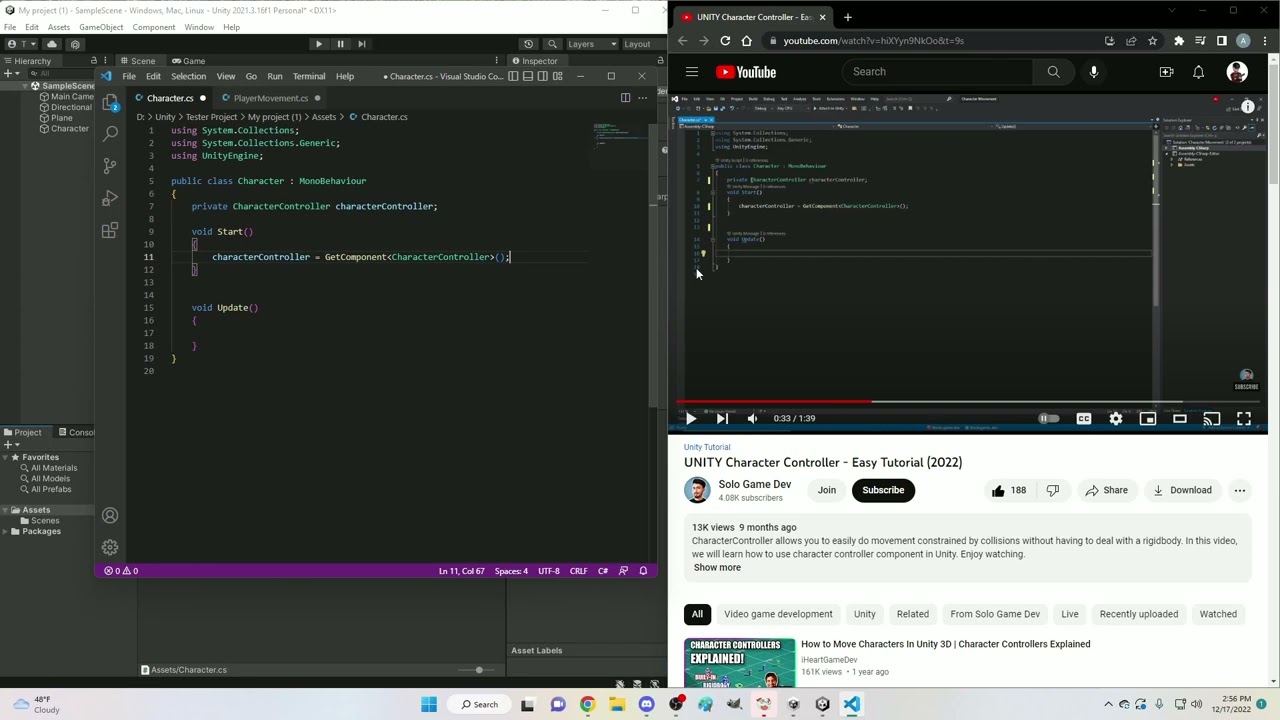Open YouTube notifications bell

[1198, 71]
